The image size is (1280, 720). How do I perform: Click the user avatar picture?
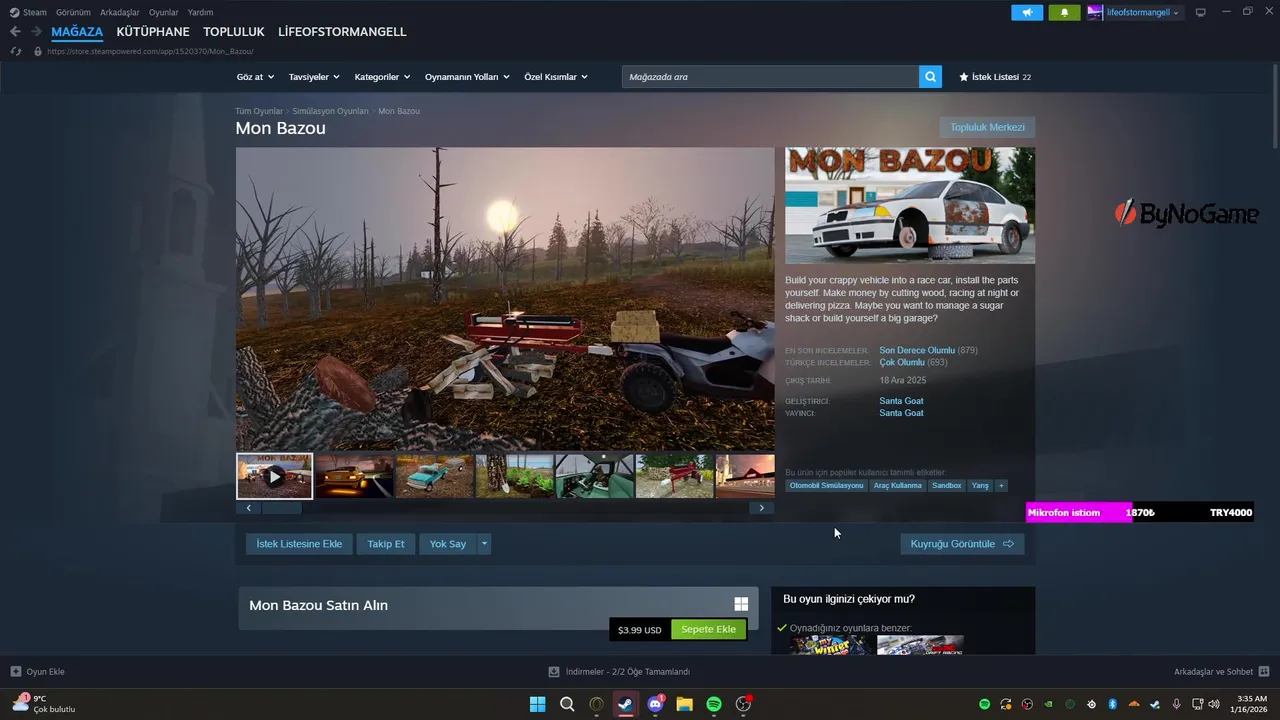pyautogui.click(x=1095, y=13)
